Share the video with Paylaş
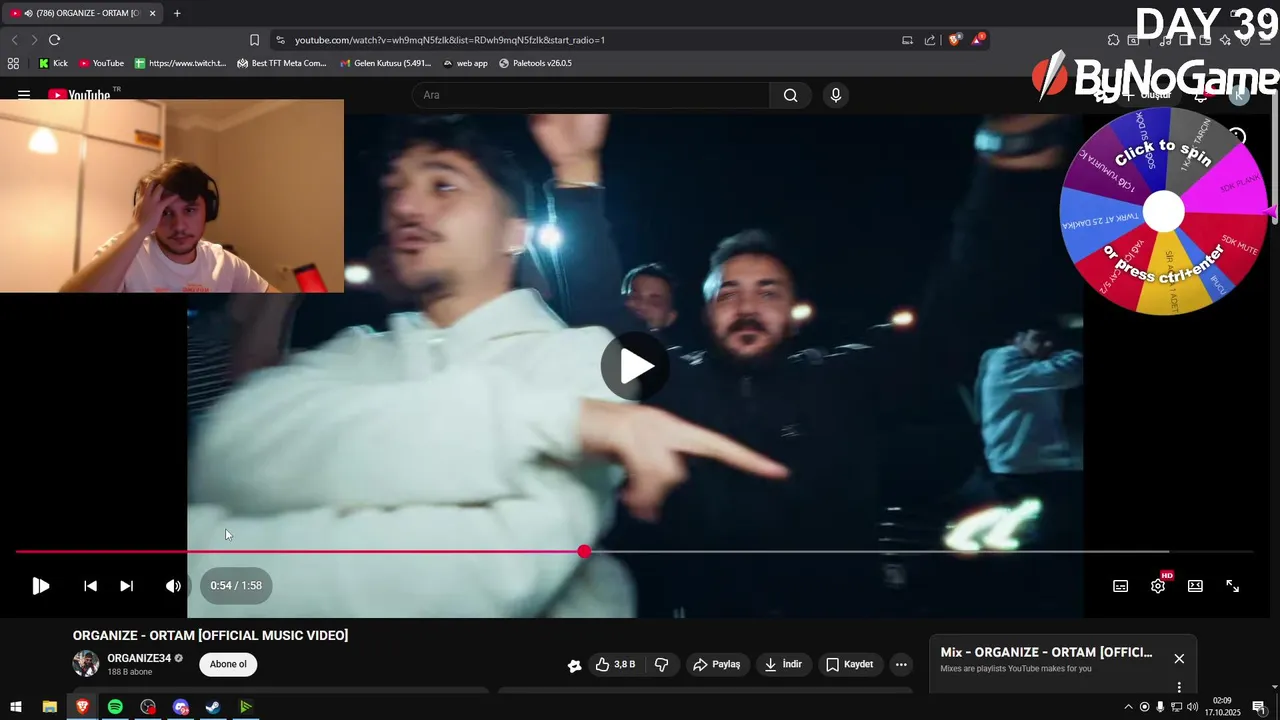 coord(717,664)
